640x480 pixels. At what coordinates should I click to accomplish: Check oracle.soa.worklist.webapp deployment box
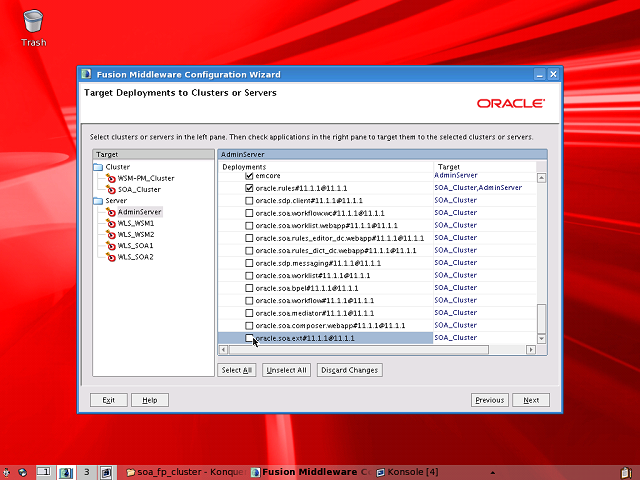(249, 226)
